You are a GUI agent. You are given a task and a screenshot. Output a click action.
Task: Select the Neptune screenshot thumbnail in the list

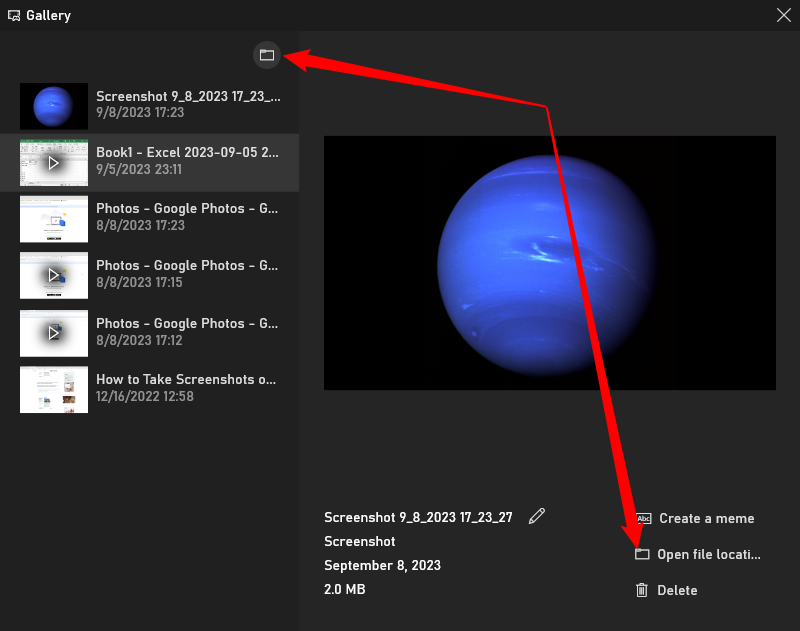click(54, 104)
